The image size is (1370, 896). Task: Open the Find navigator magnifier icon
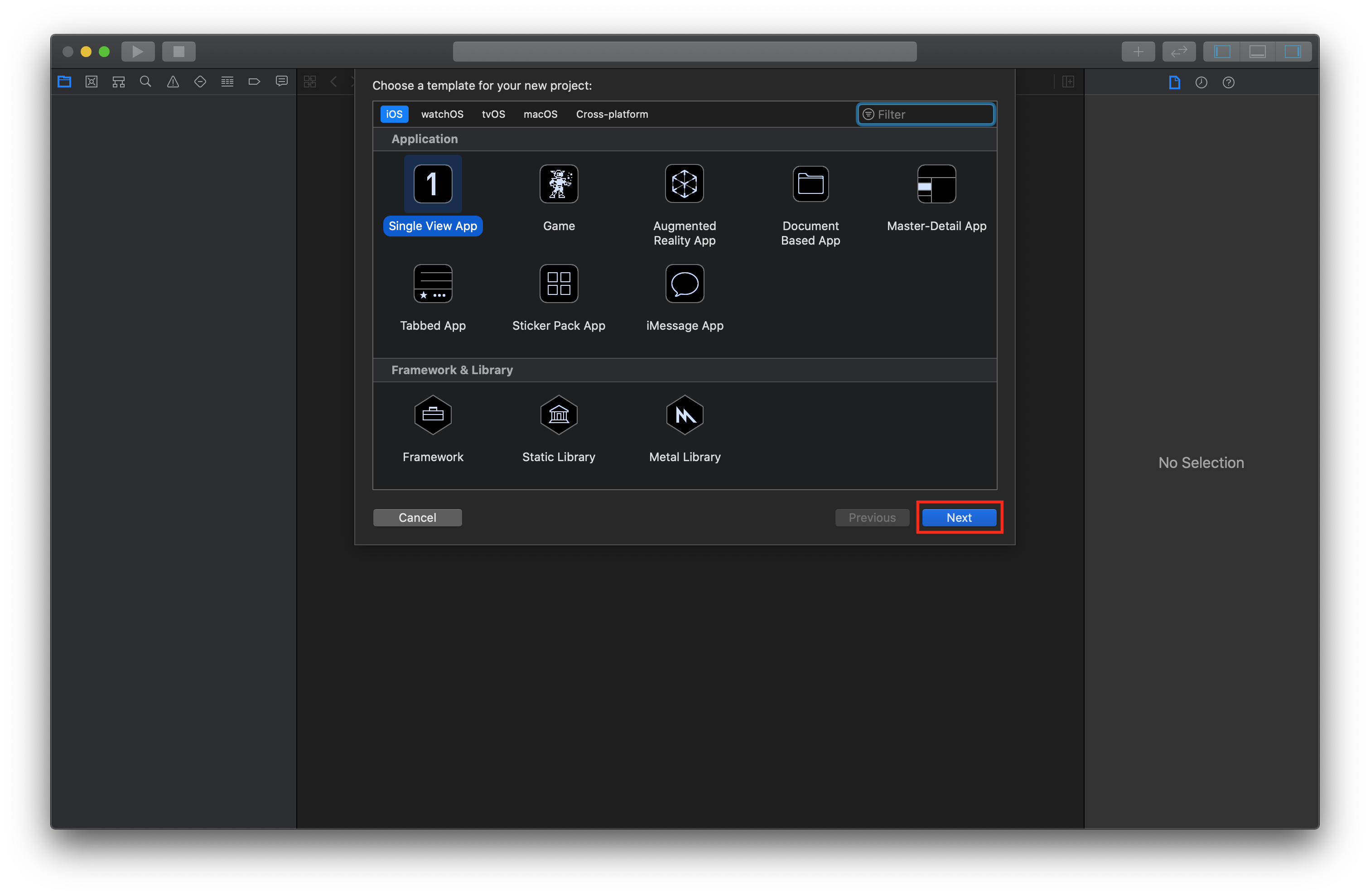(145, 82)
